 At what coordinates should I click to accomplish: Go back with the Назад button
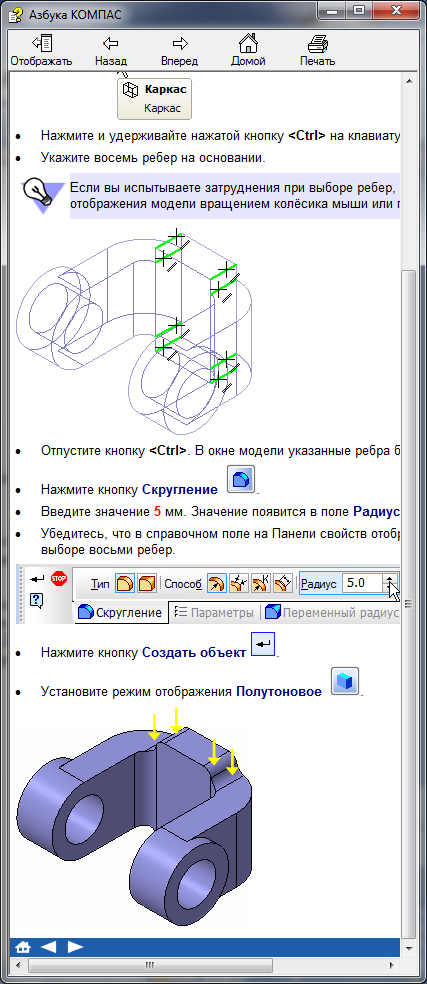coord(111,51)
